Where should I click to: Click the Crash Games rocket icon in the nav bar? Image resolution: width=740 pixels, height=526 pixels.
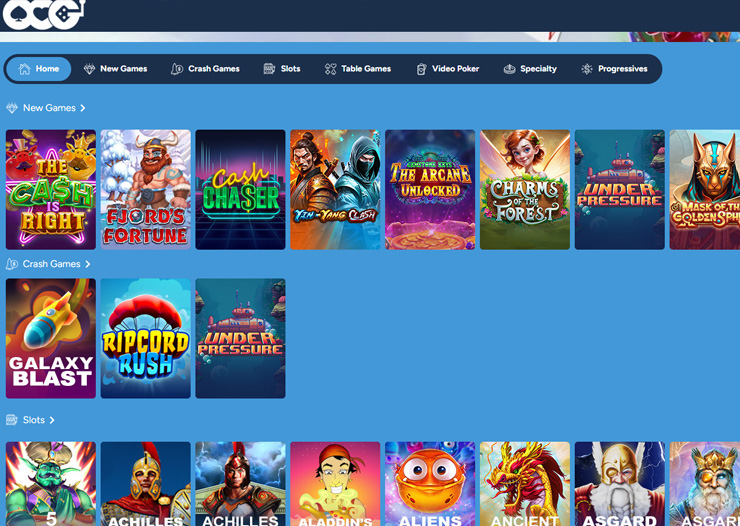[x=177, y=69]
